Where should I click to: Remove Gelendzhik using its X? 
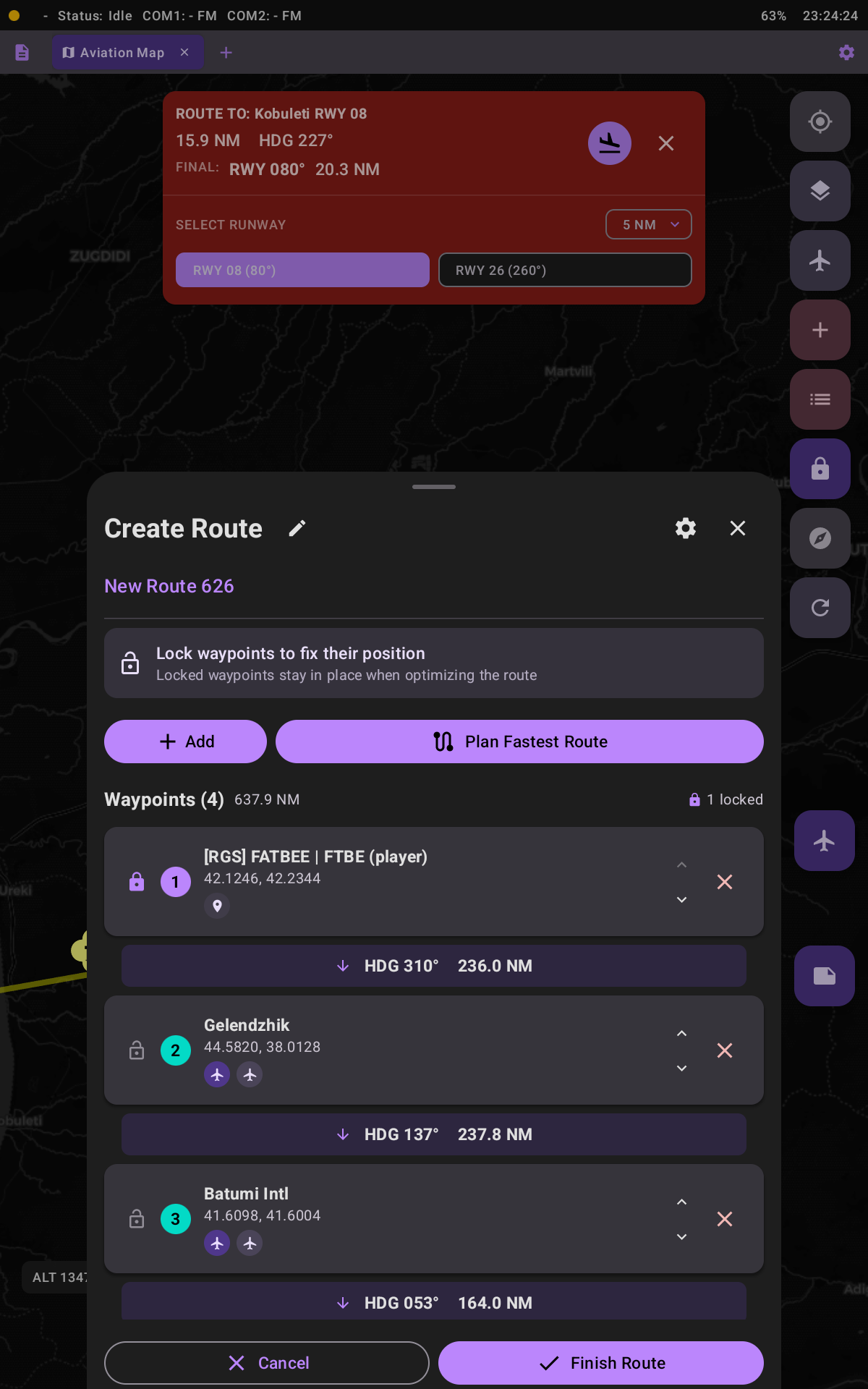pyautogui.click(x=725, y=1050)
